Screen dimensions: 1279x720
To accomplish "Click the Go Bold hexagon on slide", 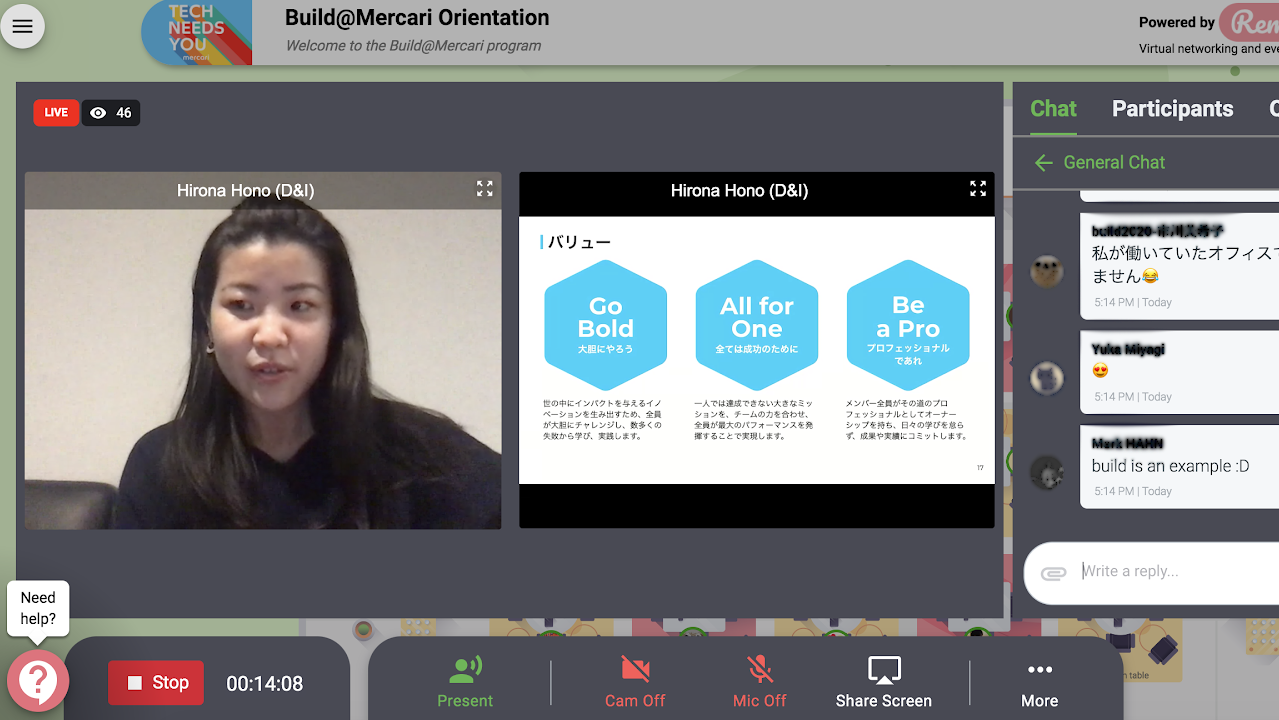I will pos(606,326).
